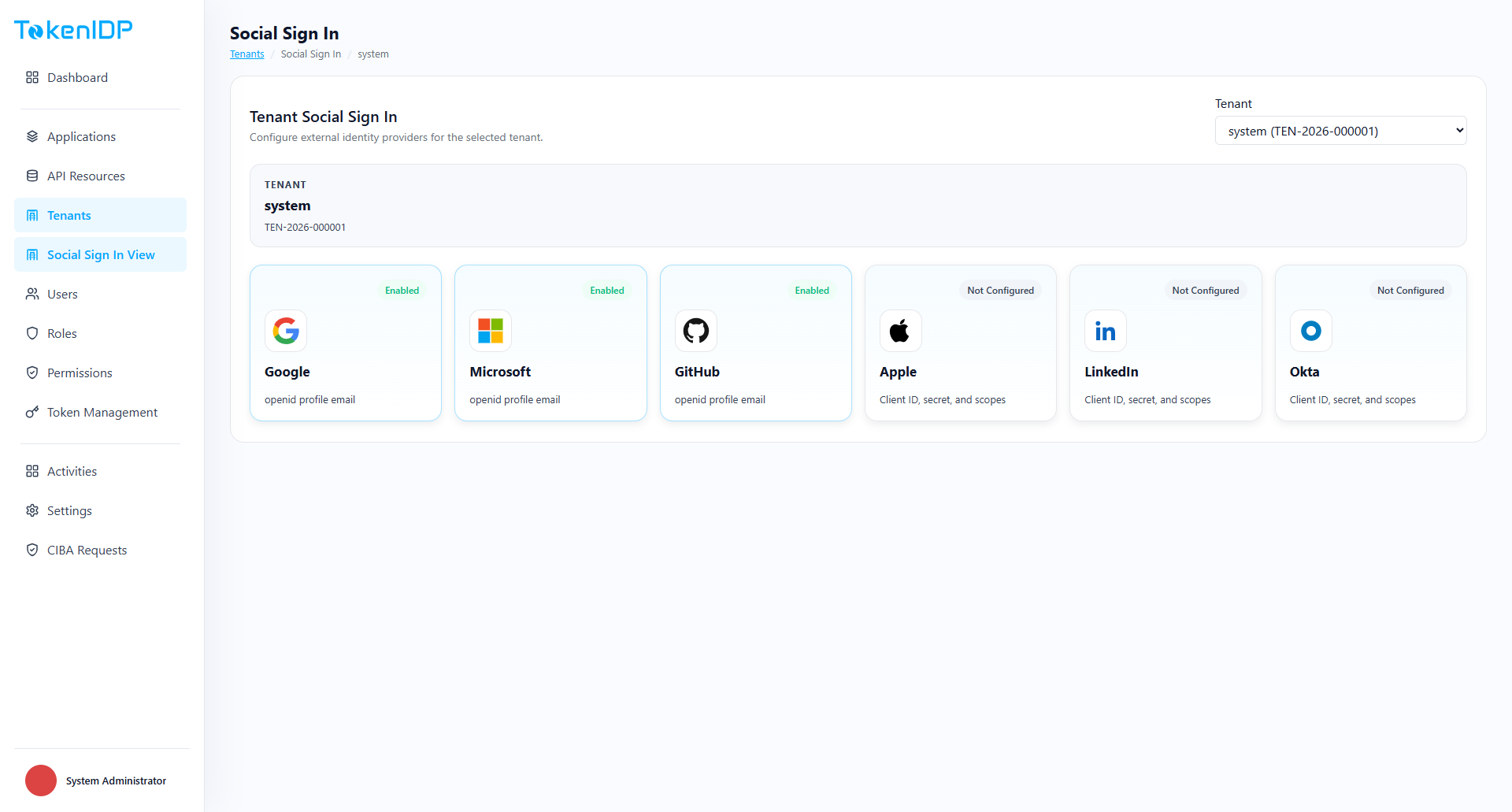Screen dimensions: 1512x812
Task: Click Not Configured badge on Okta card
Action: click(x=1411, y=291)
